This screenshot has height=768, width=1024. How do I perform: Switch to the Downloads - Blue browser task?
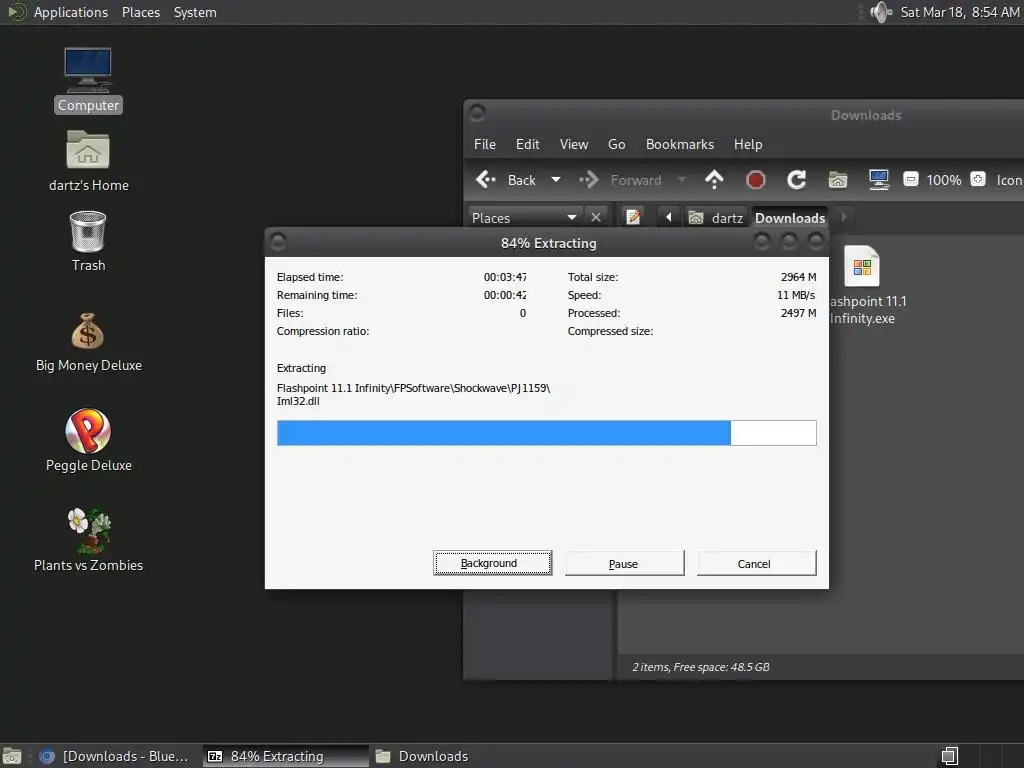(115, 756)
